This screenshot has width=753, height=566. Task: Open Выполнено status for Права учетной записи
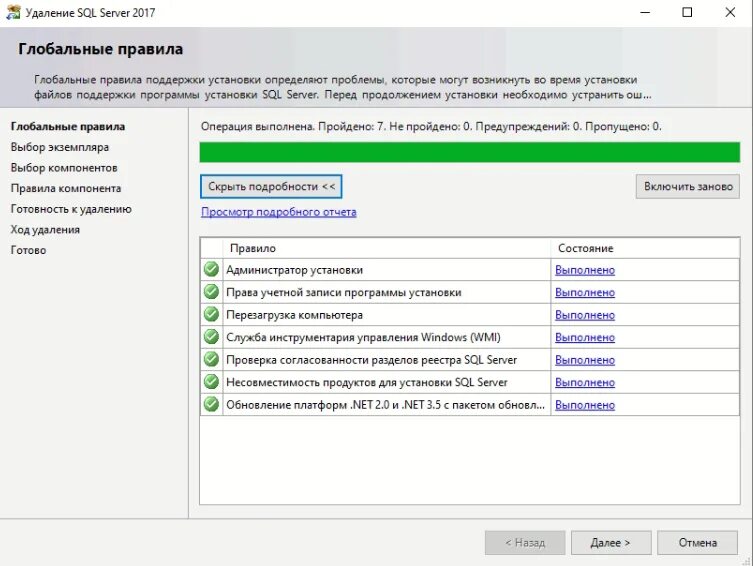click(585, 292)
